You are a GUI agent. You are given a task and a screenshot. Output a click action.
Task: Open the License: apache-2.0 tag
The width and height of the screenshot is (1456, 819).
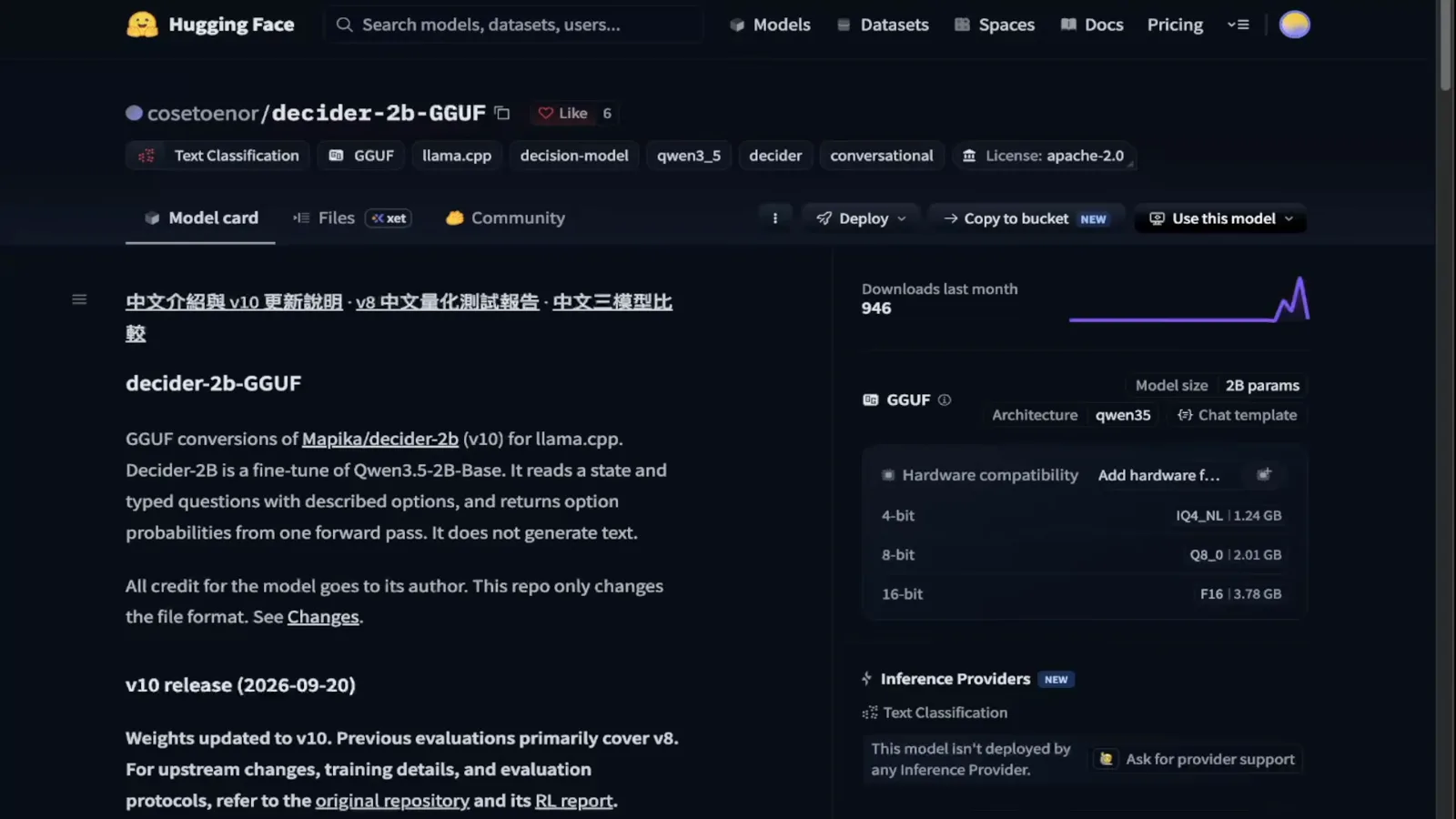coord(1044,156)
